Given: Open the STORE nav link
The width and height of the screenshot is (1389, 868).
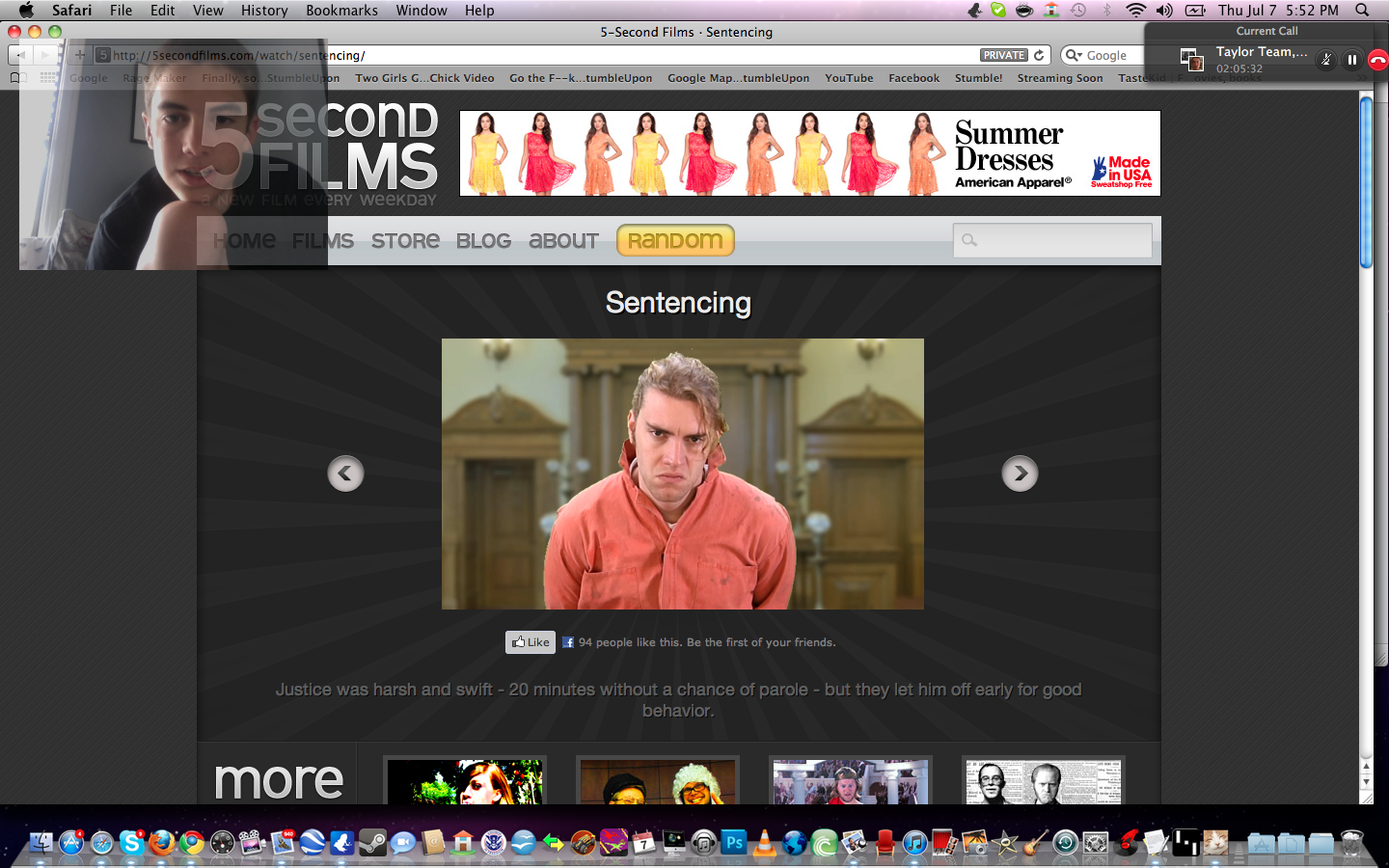Looking at the screenshot, I should click(405, 241).
